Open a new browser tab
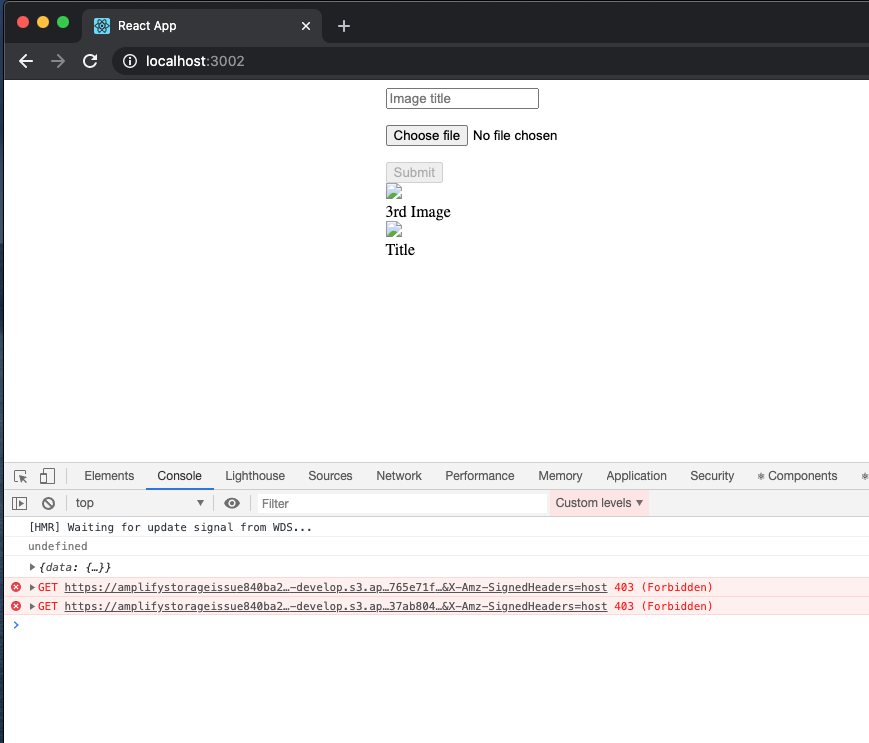This screenshot has height=743, width=869. click(344, 26)
